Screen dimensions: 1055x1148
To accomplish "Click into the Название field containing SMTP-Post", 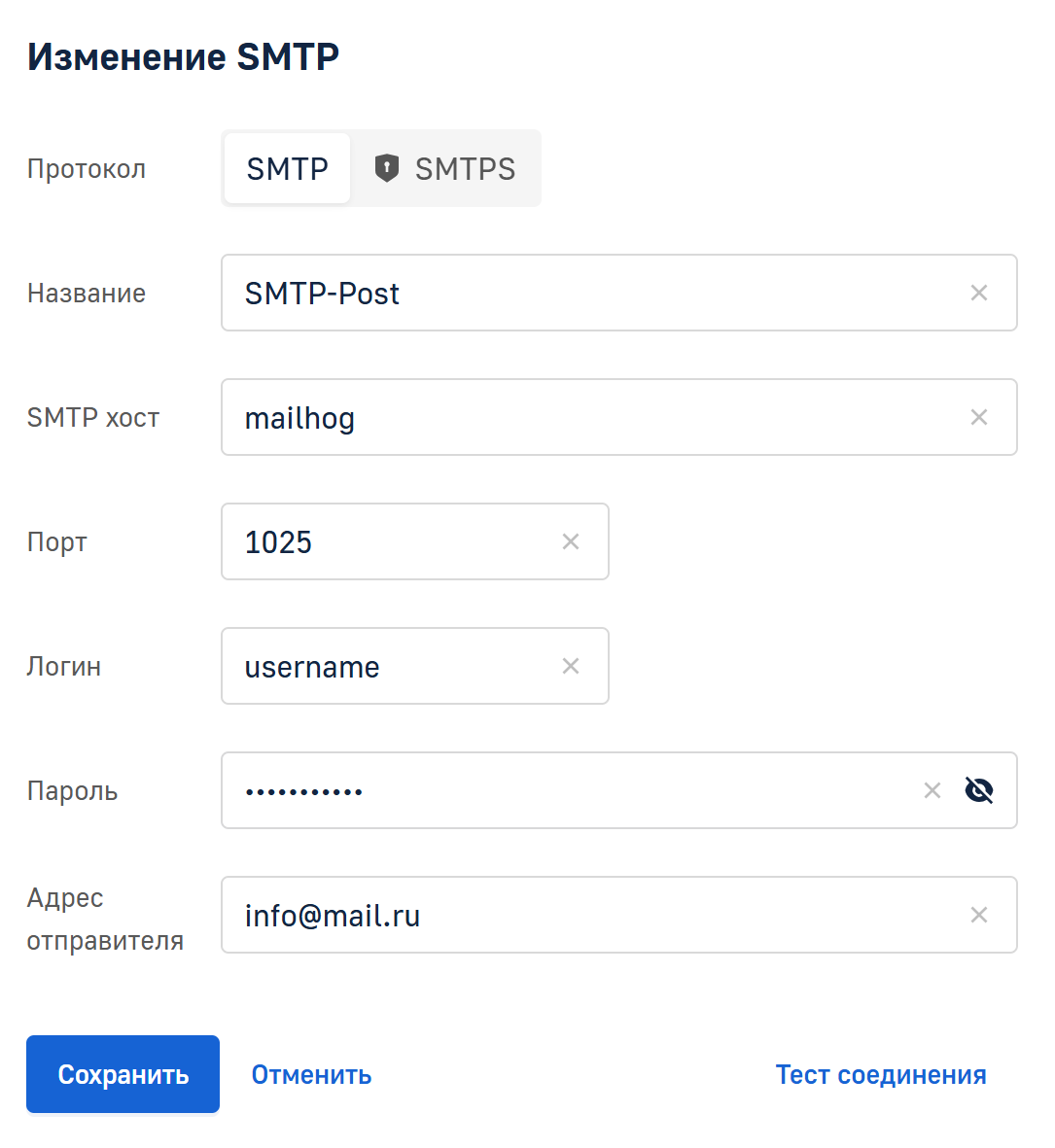I will (x=583, y=294).
